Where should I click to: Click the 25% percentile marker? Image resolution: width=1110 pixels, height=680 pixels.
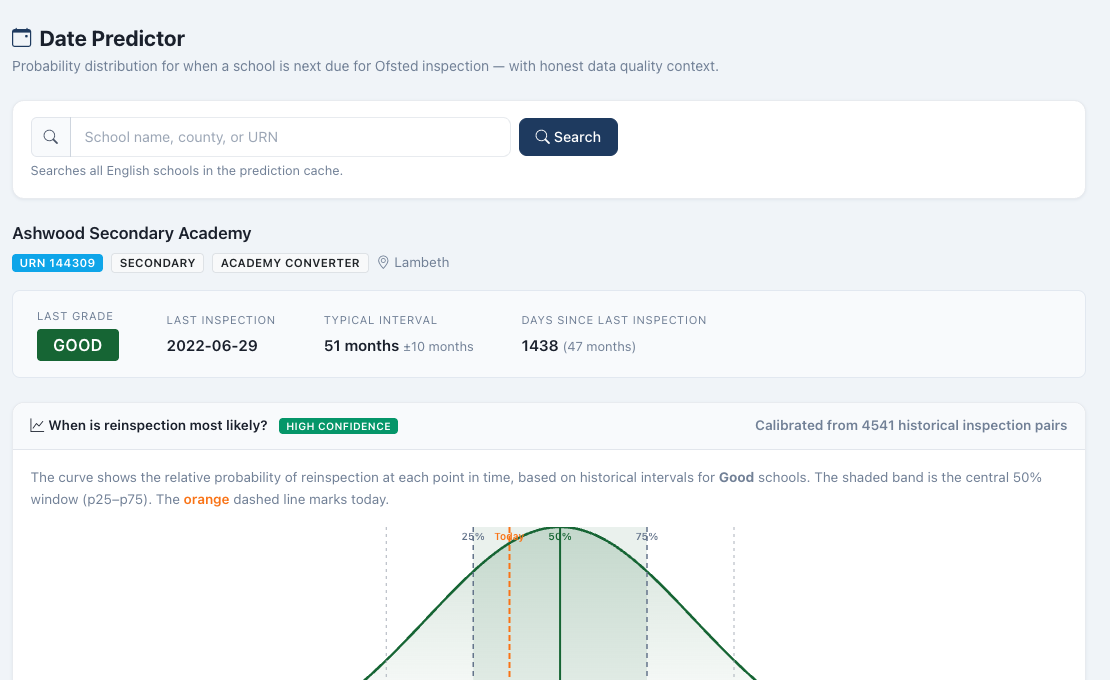(x=473, y=536)
